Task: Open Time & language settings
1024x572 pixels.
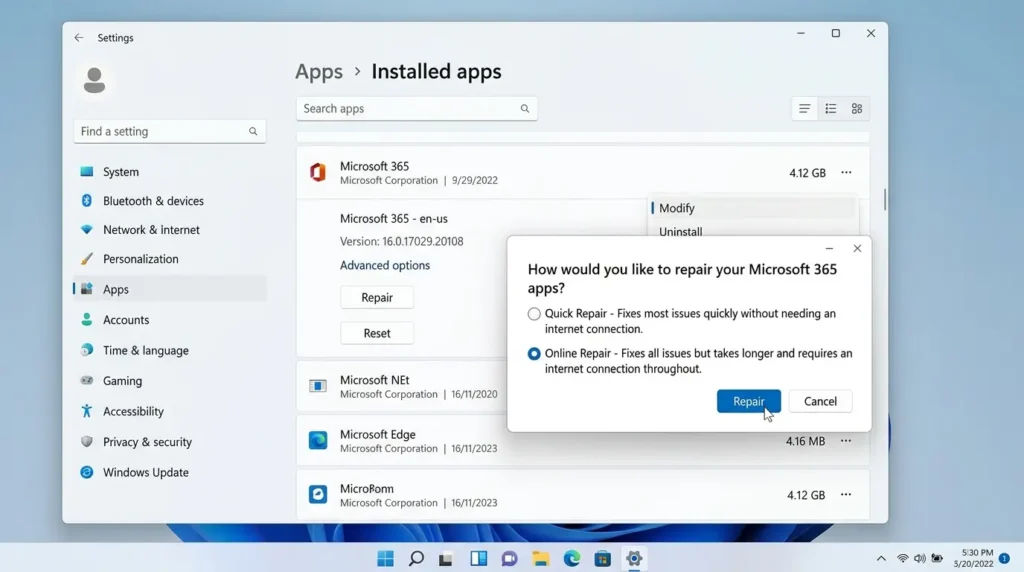Action: (x=170, y=351)
